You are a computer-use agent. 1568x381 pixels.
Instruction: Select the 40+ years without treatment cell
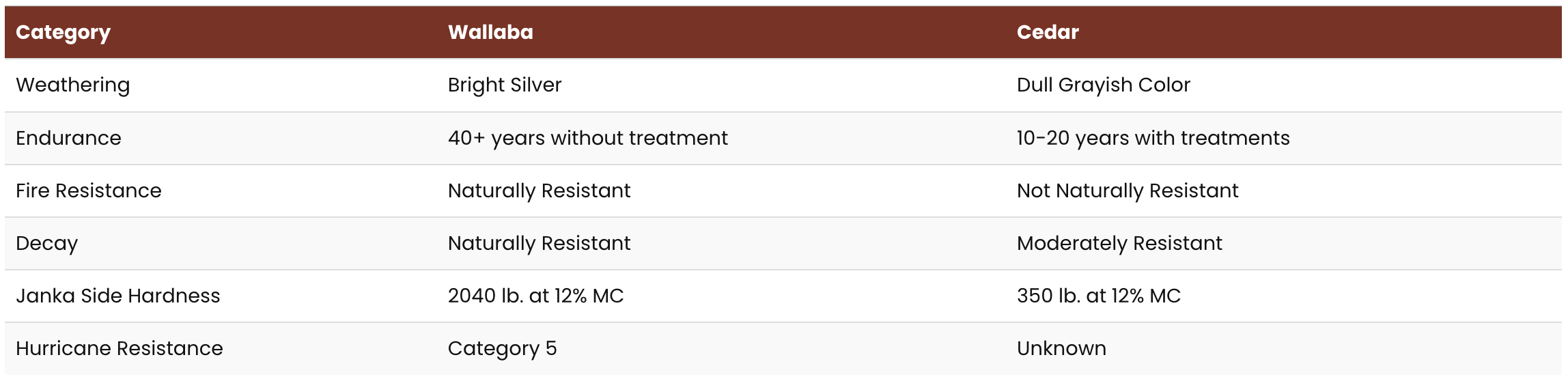[587, 139]
